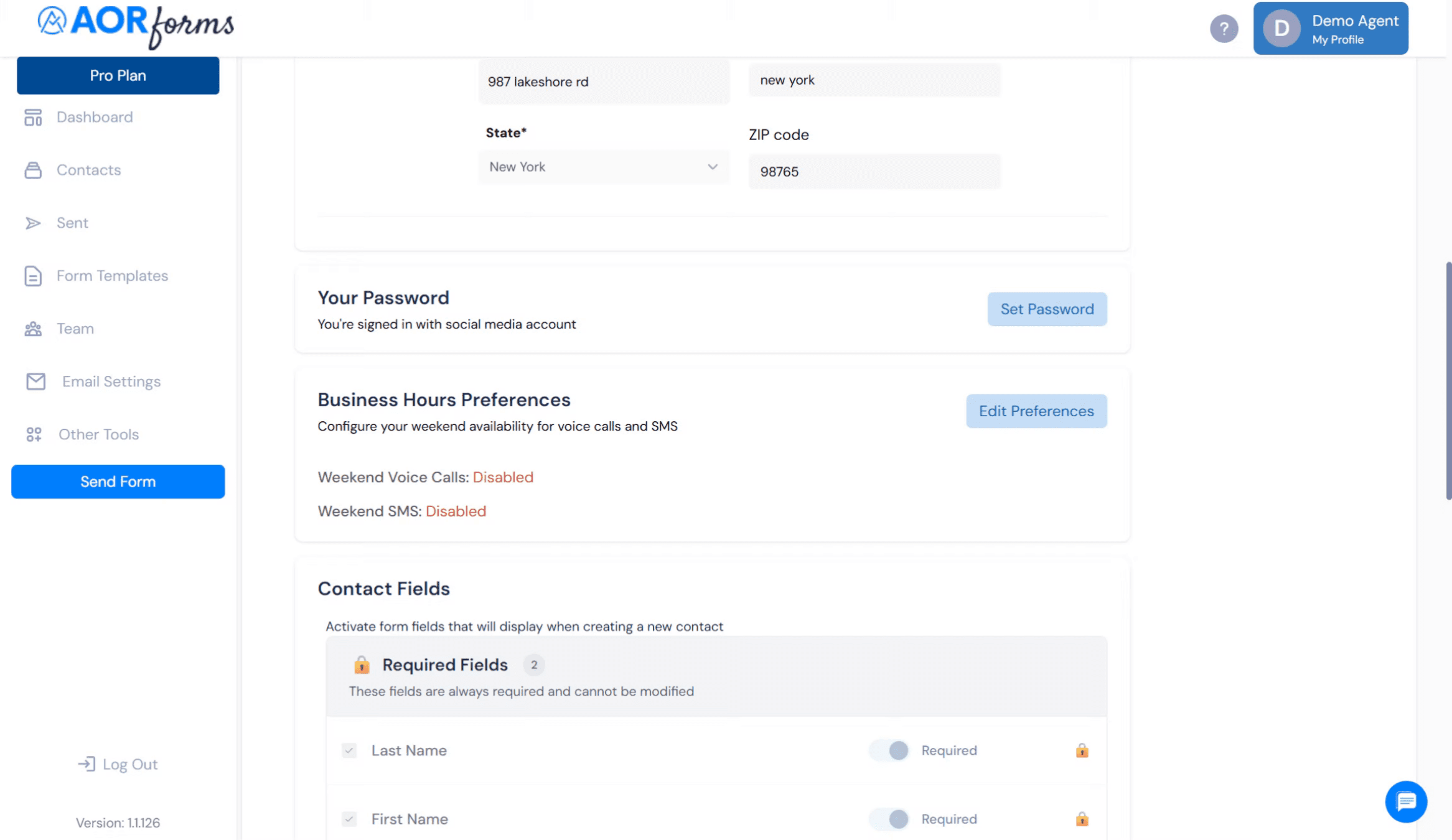Click the Email Settings envelope icon
The height and width of the screenshot is (840, 1452).
pyautogui.click(x=36, y=381)
